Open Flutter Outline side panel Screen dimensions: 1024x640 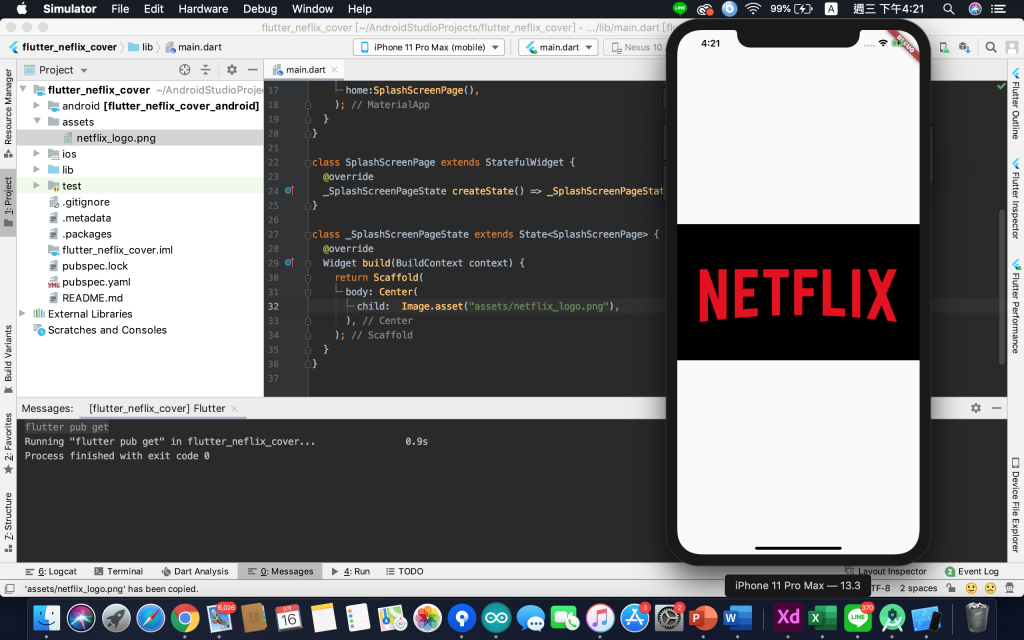coord(1016,104)
